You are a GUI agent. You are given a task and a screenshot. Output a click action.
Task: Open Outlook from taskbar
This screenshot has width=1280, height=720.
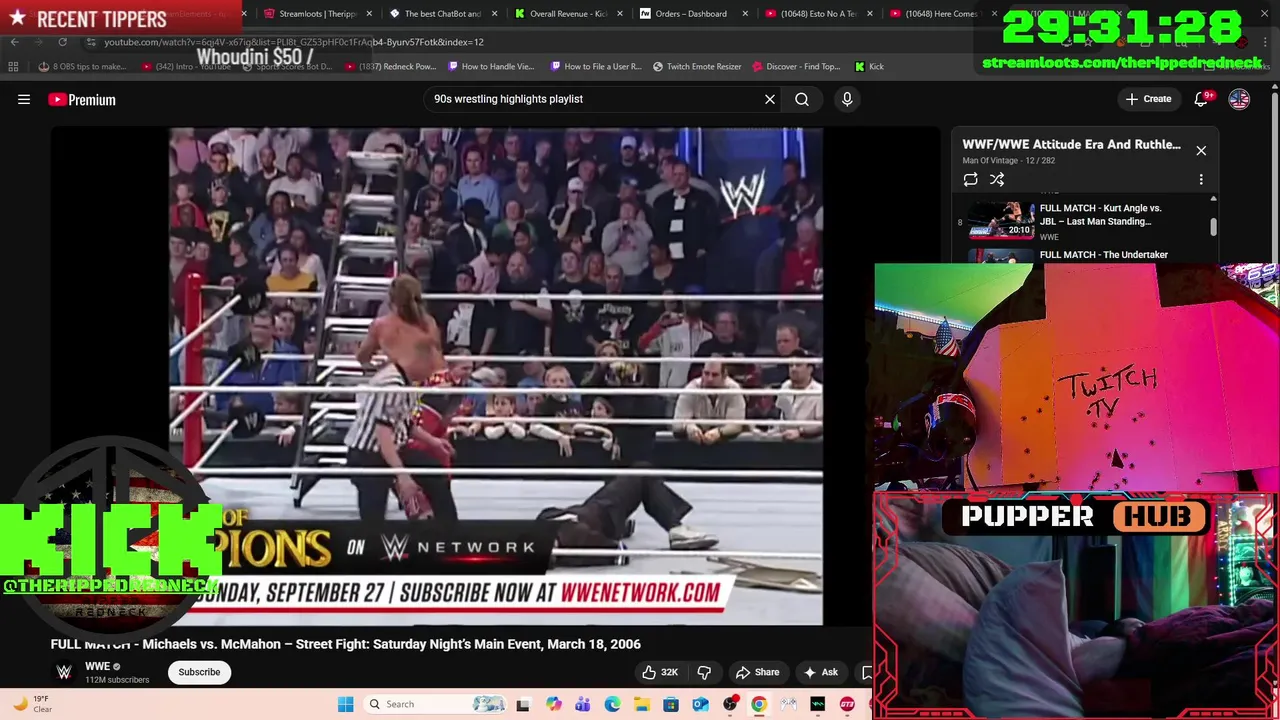click(x=700, y=704)
